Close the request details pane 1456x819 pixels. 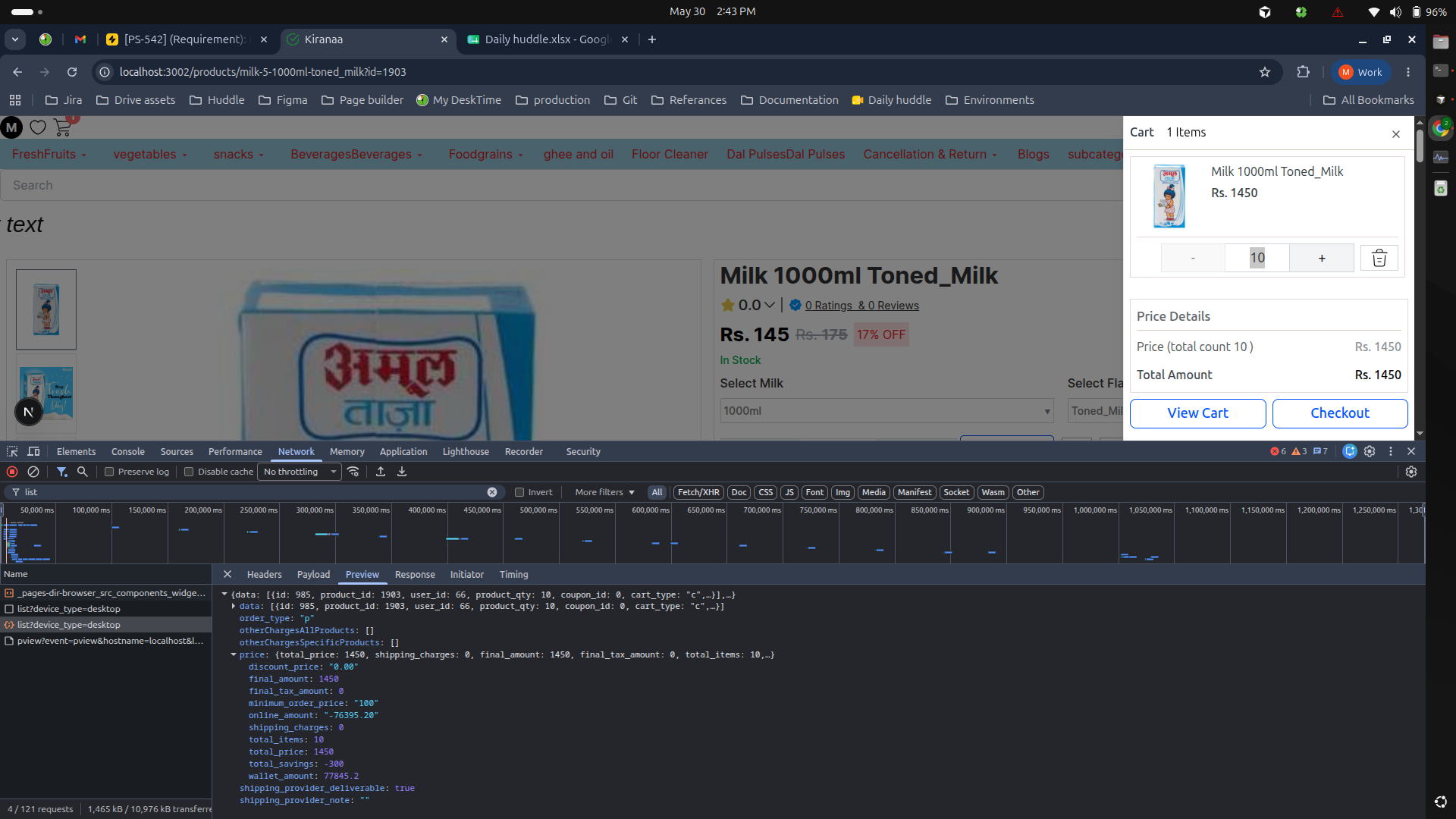[x=227, y=575]
